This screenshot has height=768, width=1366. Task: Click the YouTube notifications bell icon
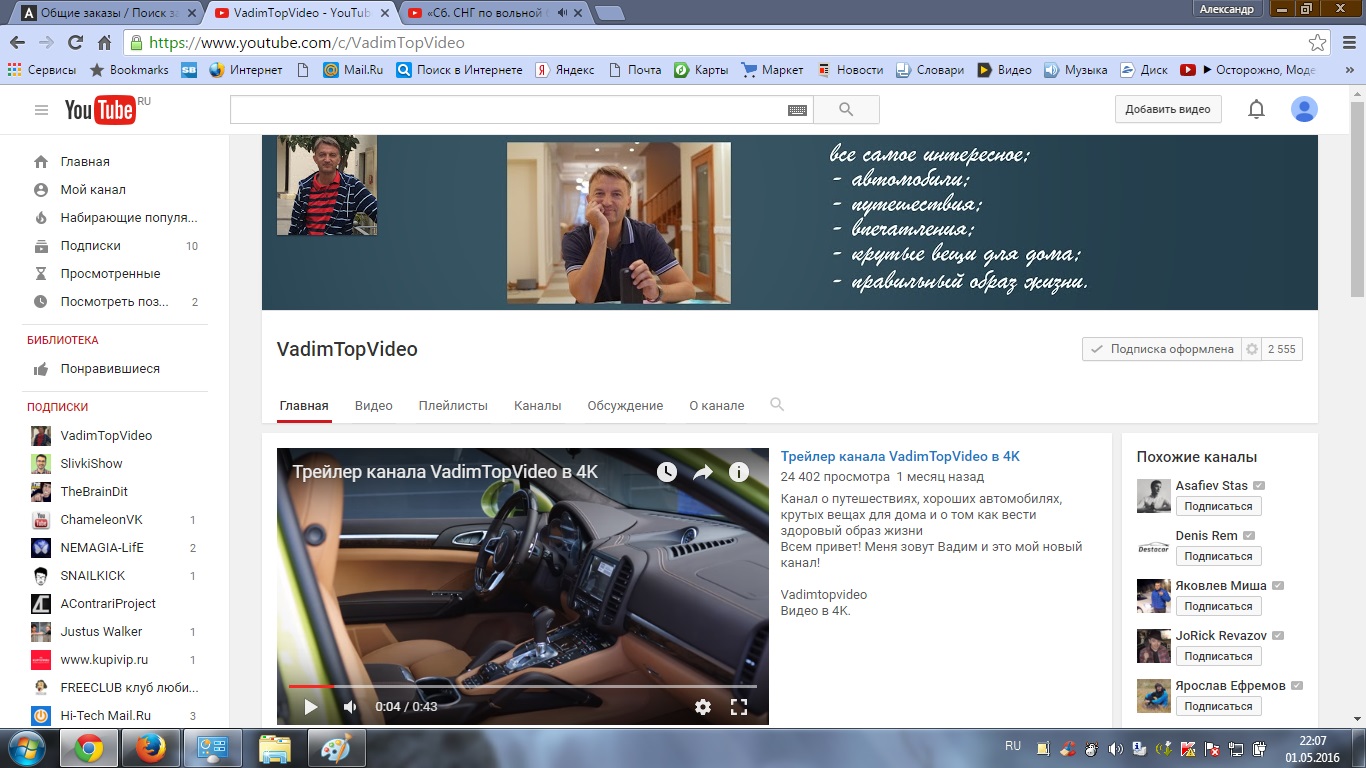[x=1257, y=110]
